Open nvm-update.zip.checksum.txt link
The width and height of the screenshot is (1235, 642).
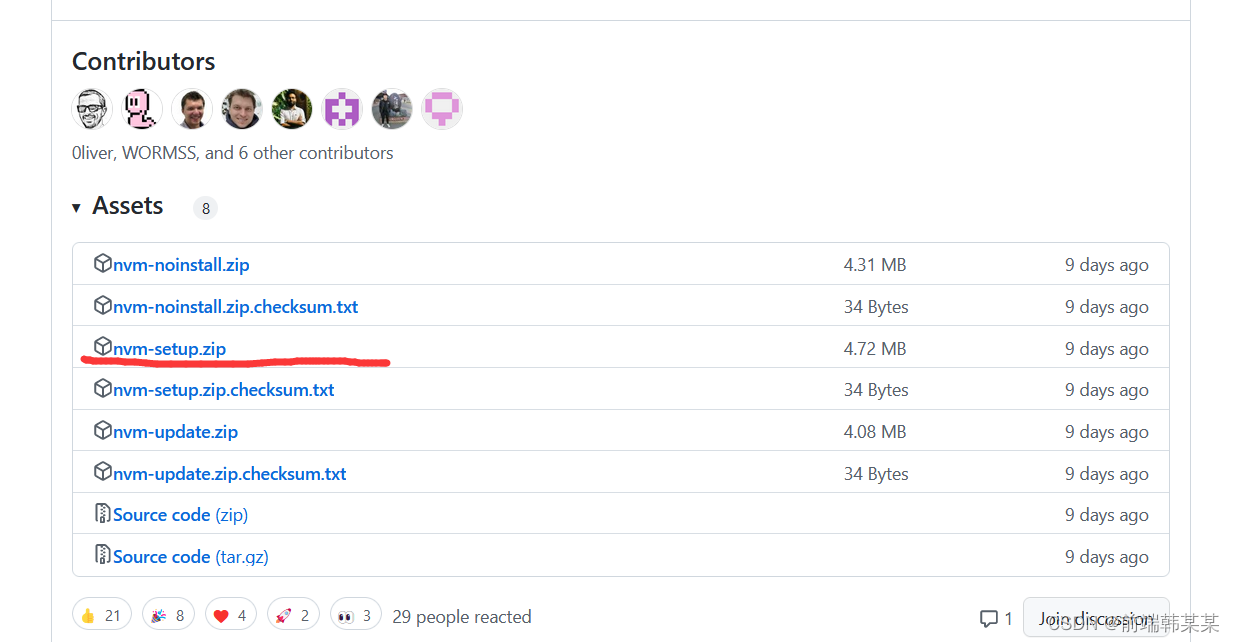tap(229, 474)
